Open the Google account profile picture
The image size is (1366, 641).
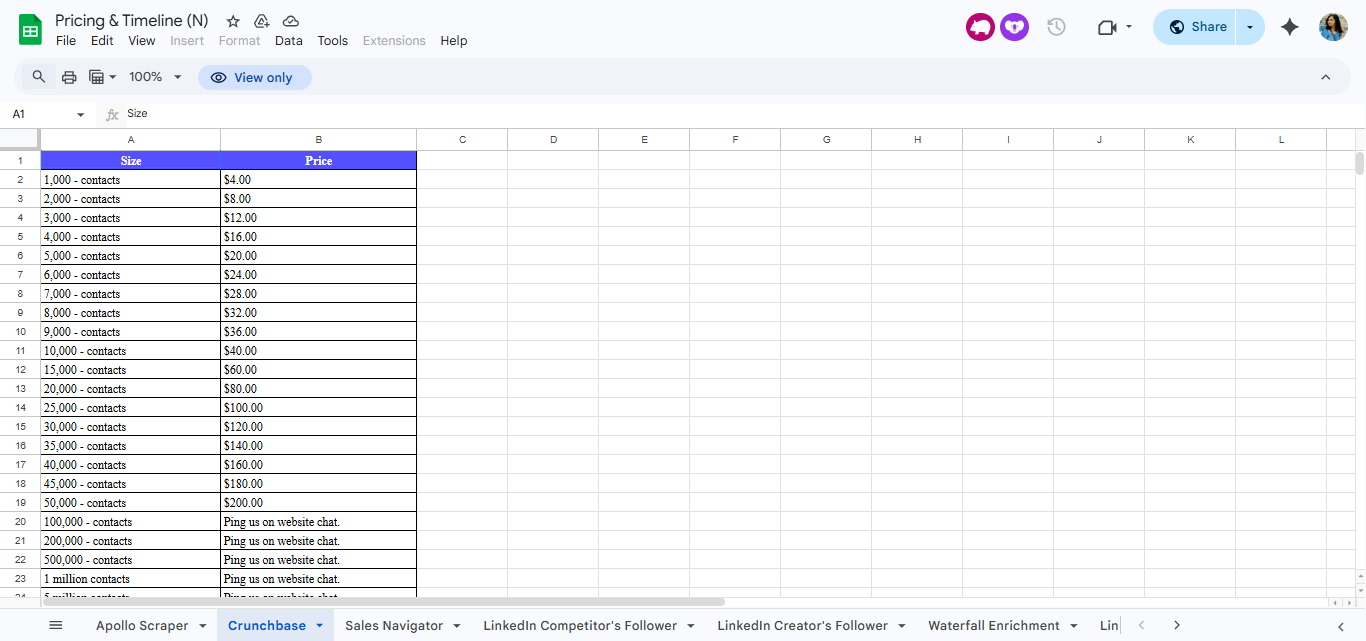(1333, 27)
